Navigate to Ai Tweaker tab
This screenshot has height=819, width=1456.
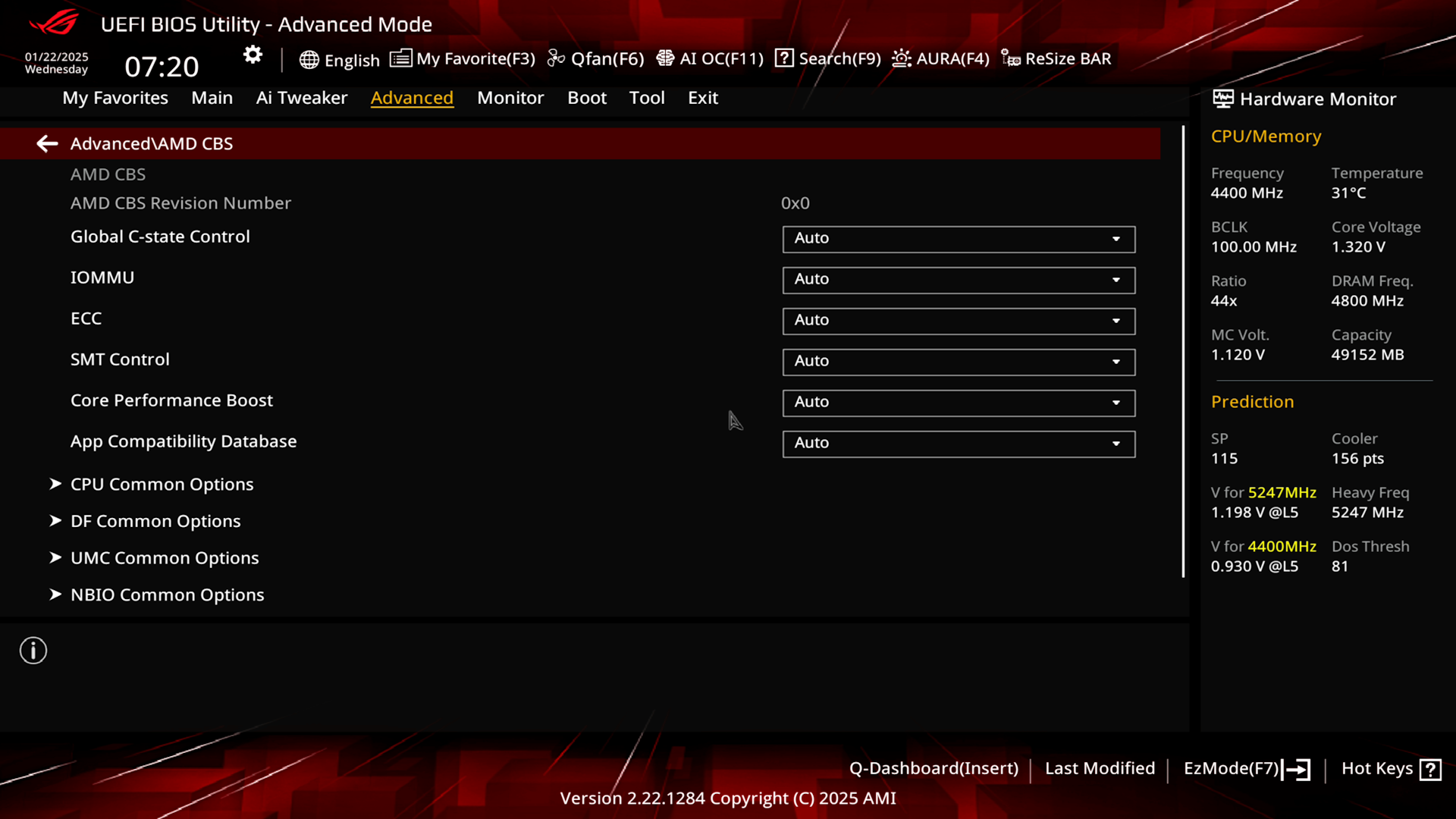coord(301,97)
